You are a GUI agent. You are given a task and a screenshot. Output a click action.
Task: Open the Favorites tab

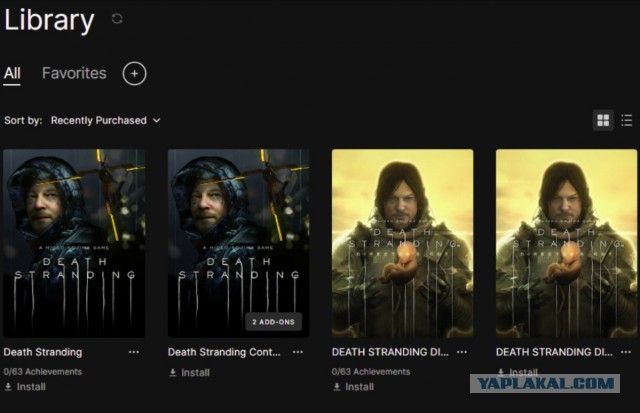(x=74, y=73)
